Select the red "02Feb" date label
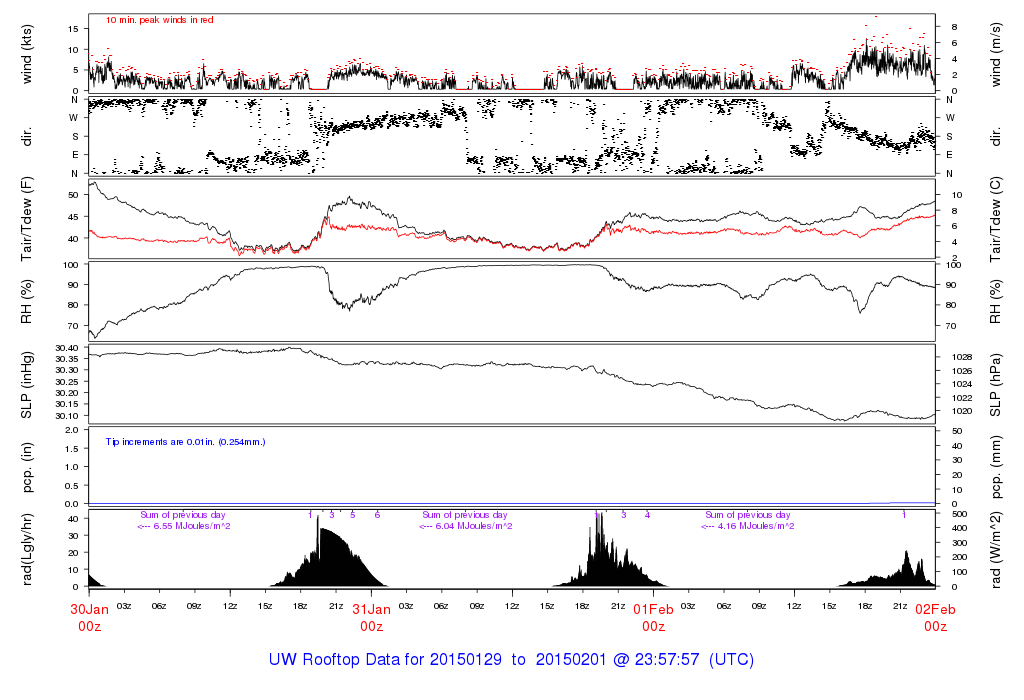Screen dimensions: 1024x700 point(935,609)
